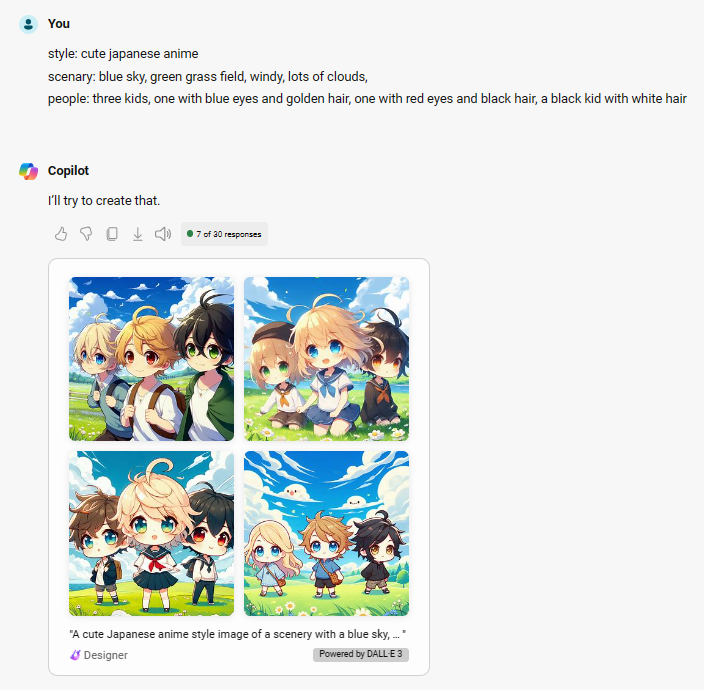This screenshot has width=704, height=690.
Task: Open the image of kids sitting on grass
Action: 326,359
